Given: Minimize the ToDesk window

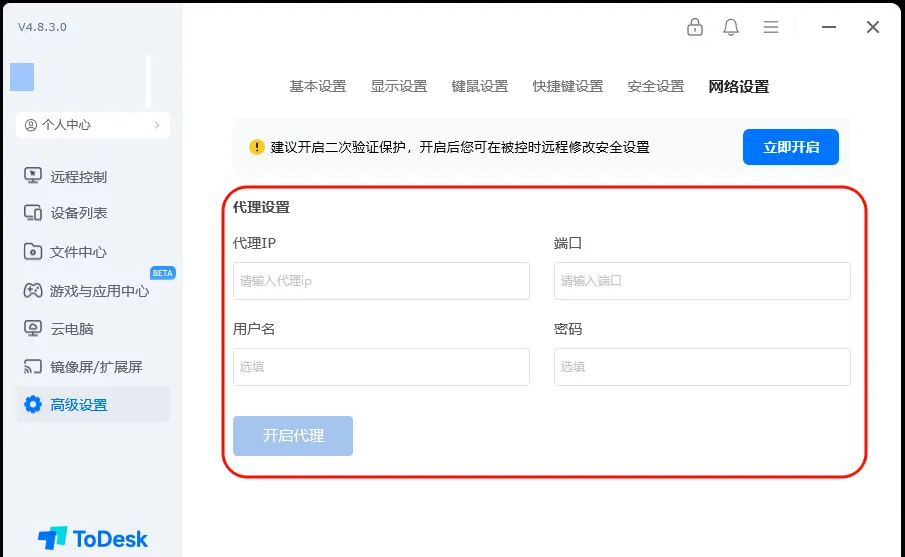Looking at the screenshot, I should 829,27.
